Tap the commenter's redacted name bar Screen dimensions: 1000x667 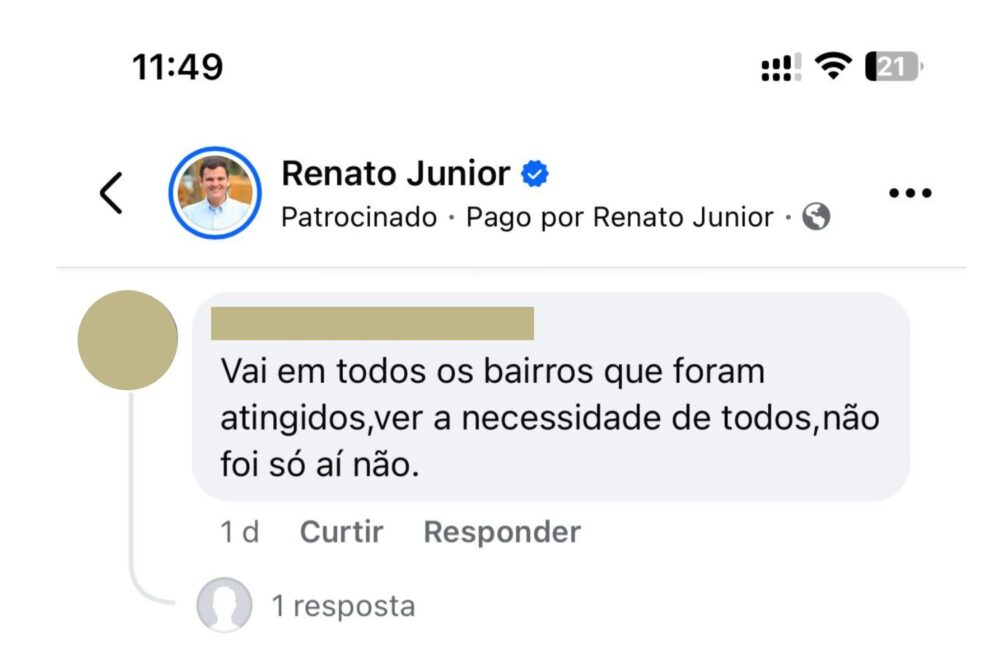click(373, 324)
